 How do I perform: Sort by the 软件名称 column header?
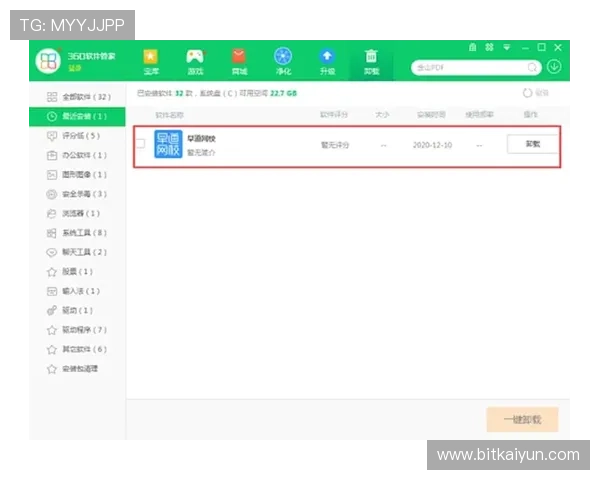click(x=169, y=115)
